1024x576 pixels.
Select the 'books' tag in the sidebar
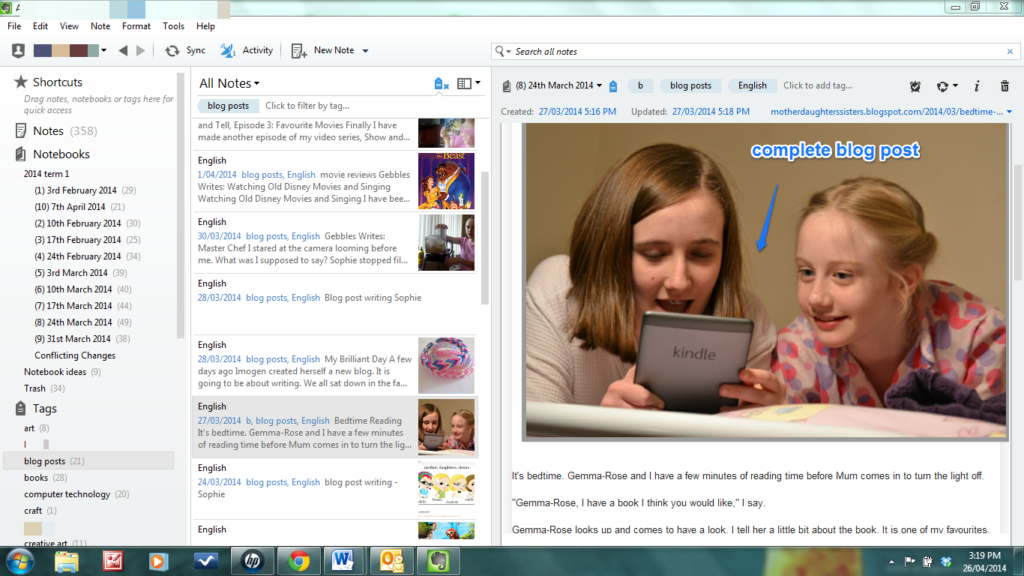tap(36, 478)
